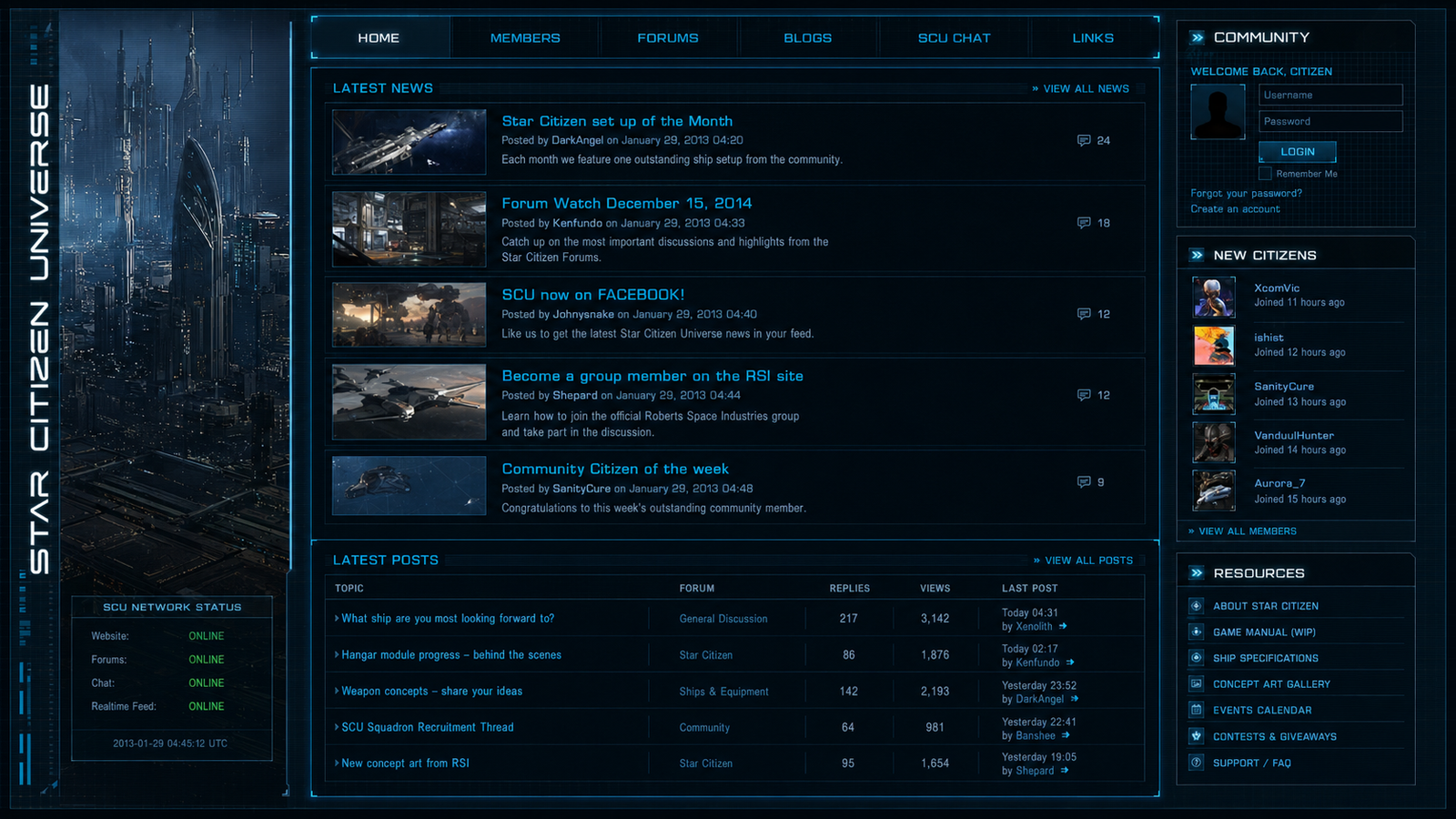
Task: Open the General Discussion forum link
Action: click(x=723, y=619)
